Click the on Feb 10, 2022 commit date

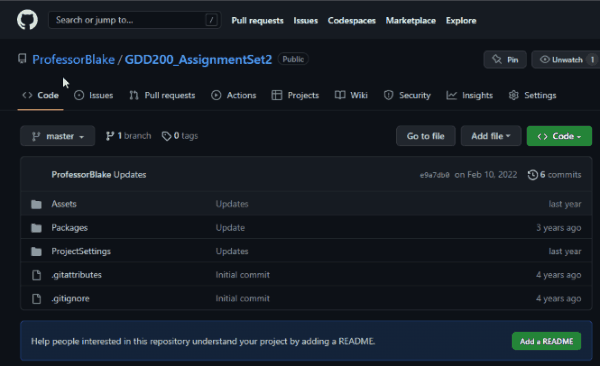(486, 175)
